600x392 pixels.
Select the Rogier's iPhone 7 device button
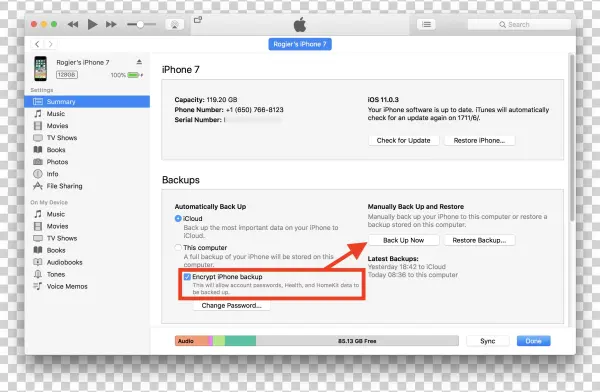pyautogui.click(x=300, y=44)
